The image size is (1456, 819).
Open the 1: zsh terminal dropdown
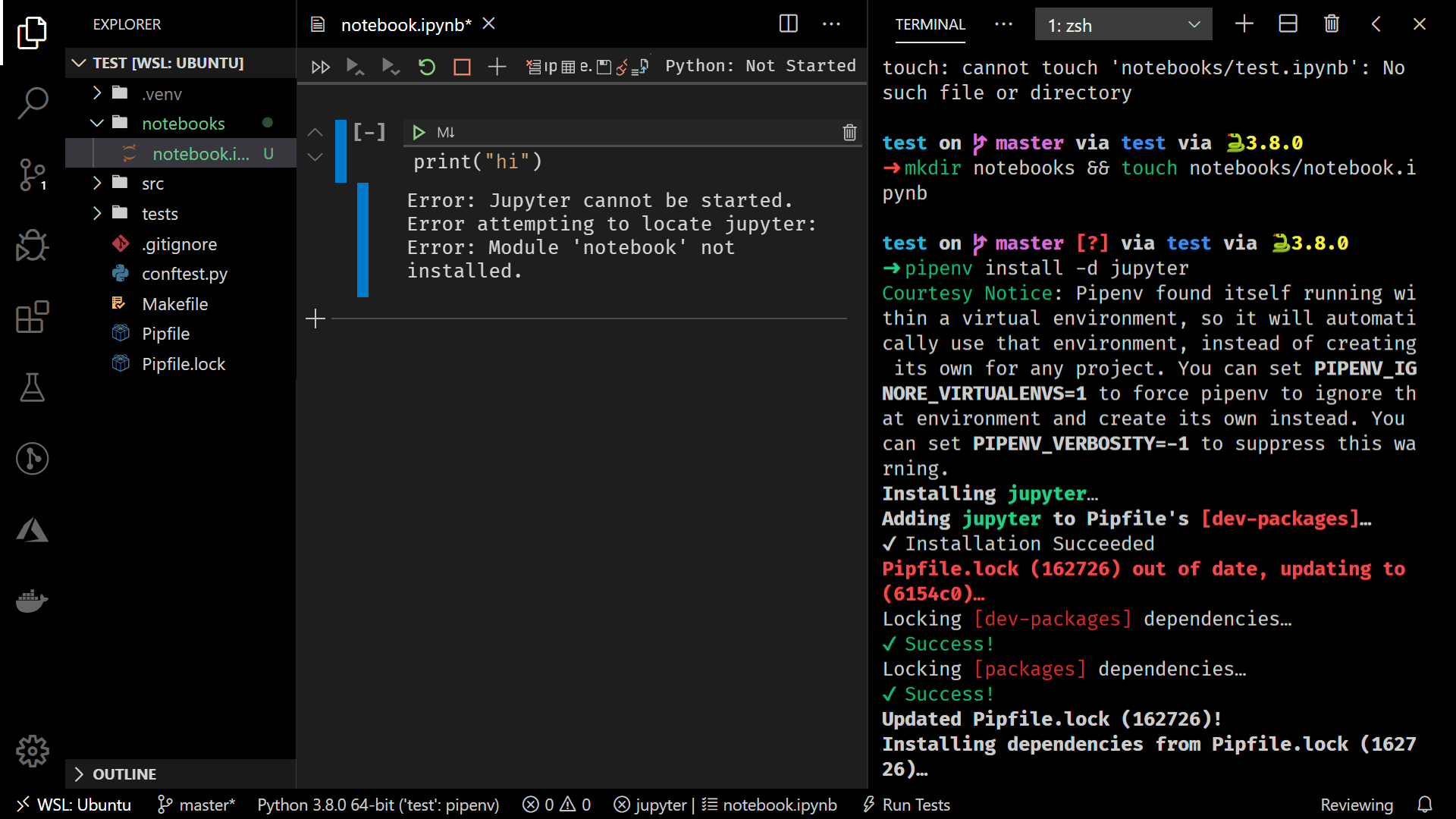1123,25
